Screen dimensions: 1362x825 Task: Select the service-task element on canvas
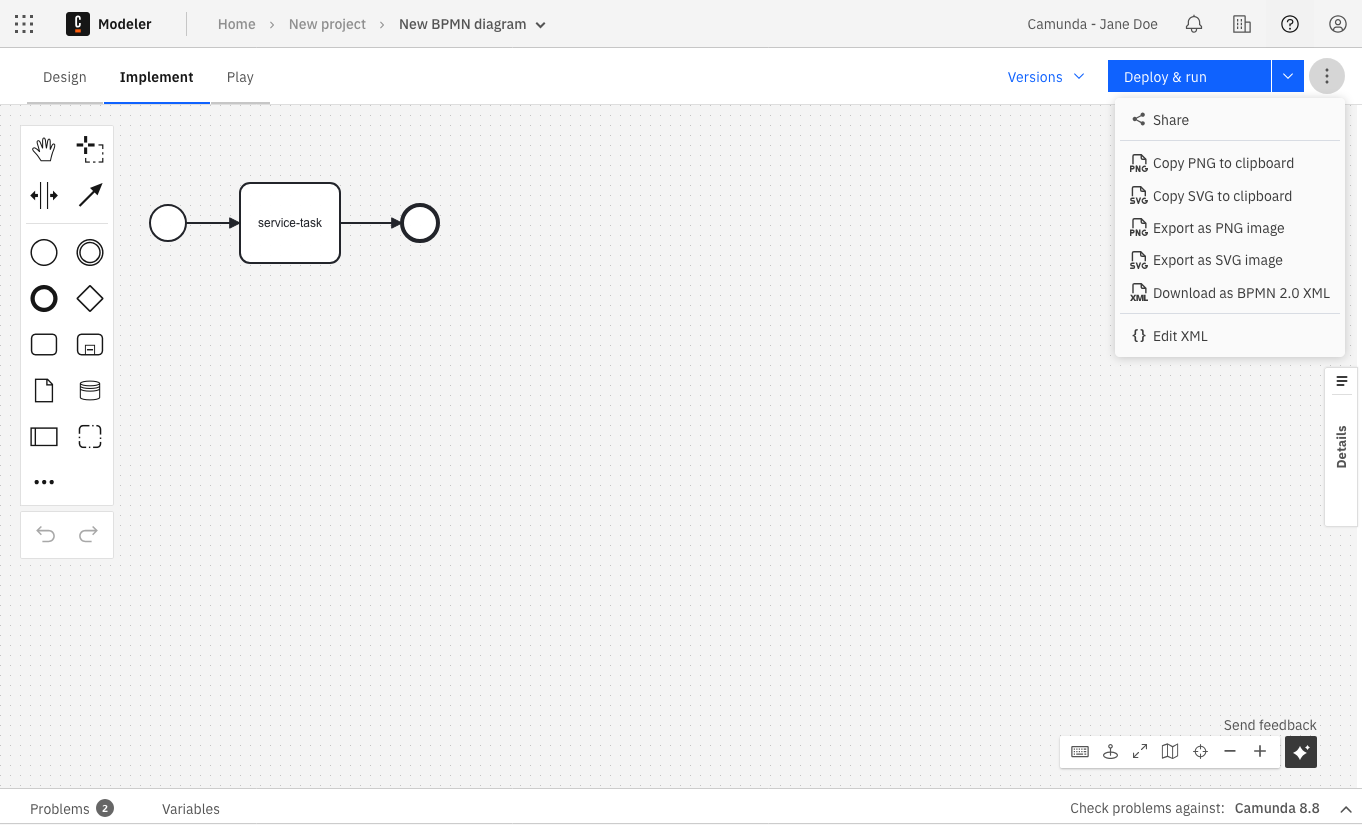[290, 223]
